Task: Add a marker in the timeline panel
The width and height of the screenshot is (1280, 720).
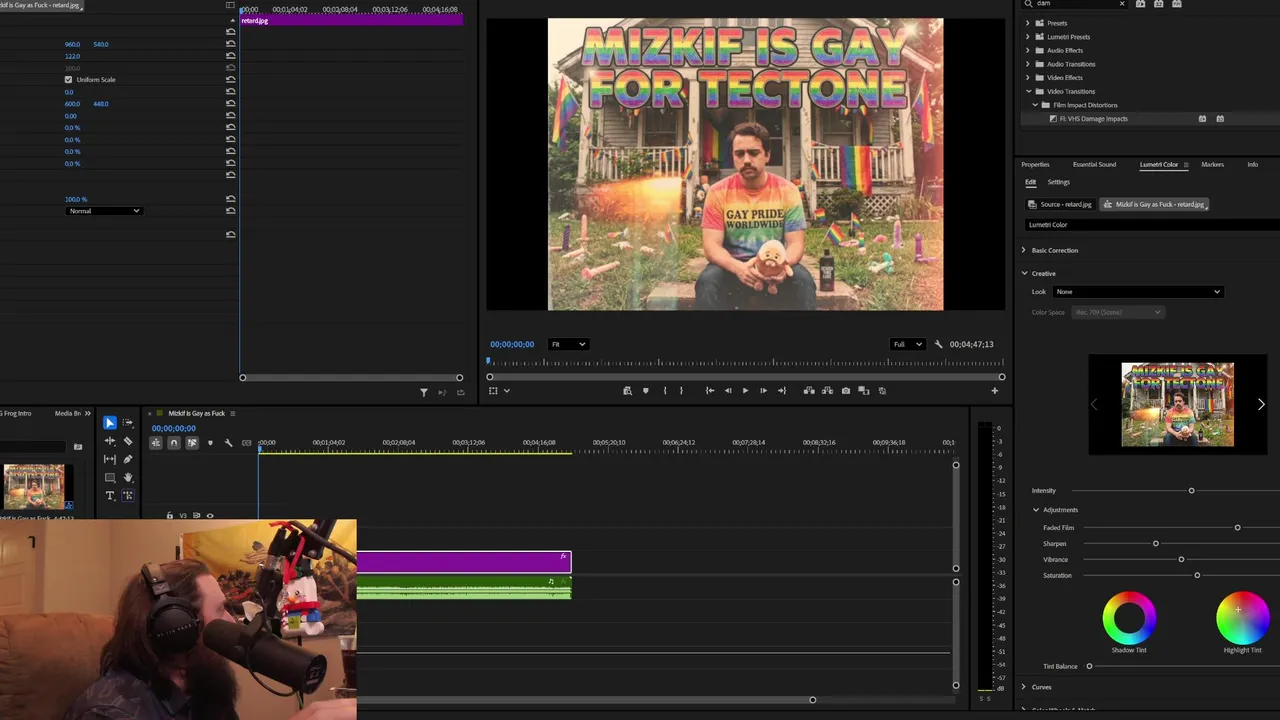Action: [x=210, y=443]
